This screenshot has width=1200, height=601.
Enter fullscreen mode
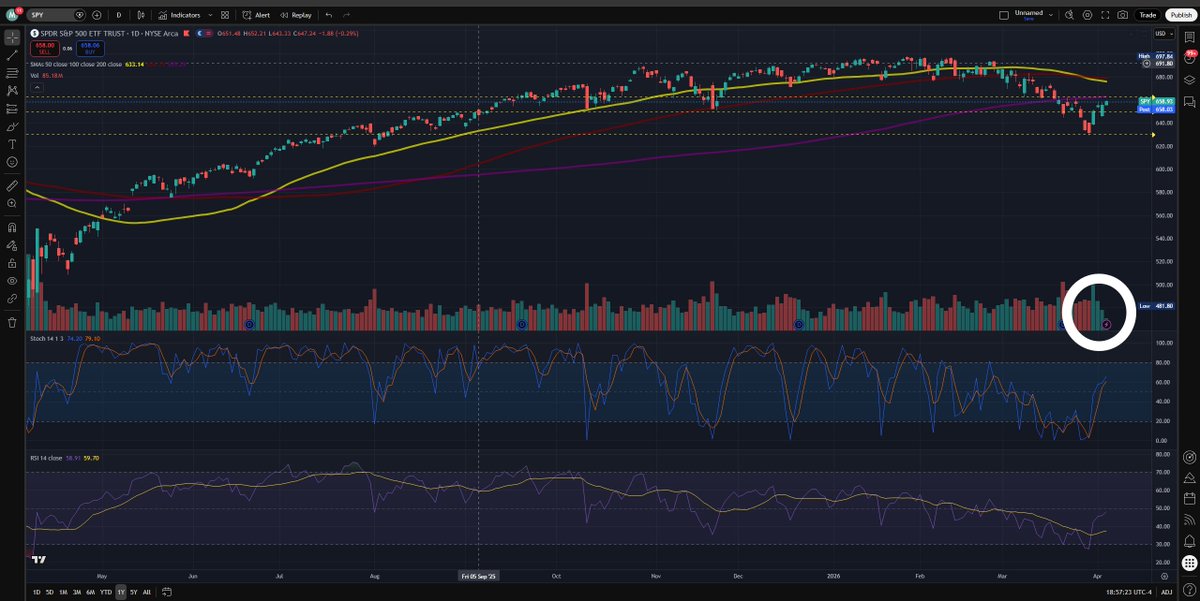click(1105, 15)
